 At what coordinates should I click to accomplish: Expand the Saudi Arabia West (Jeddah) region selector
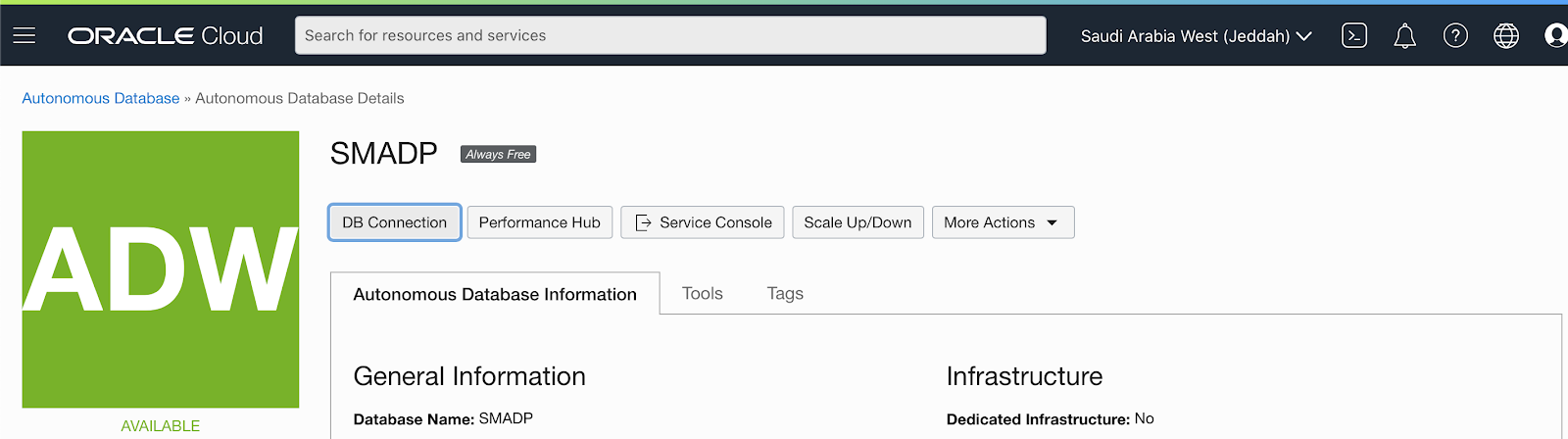click(x=1196, y=36)
